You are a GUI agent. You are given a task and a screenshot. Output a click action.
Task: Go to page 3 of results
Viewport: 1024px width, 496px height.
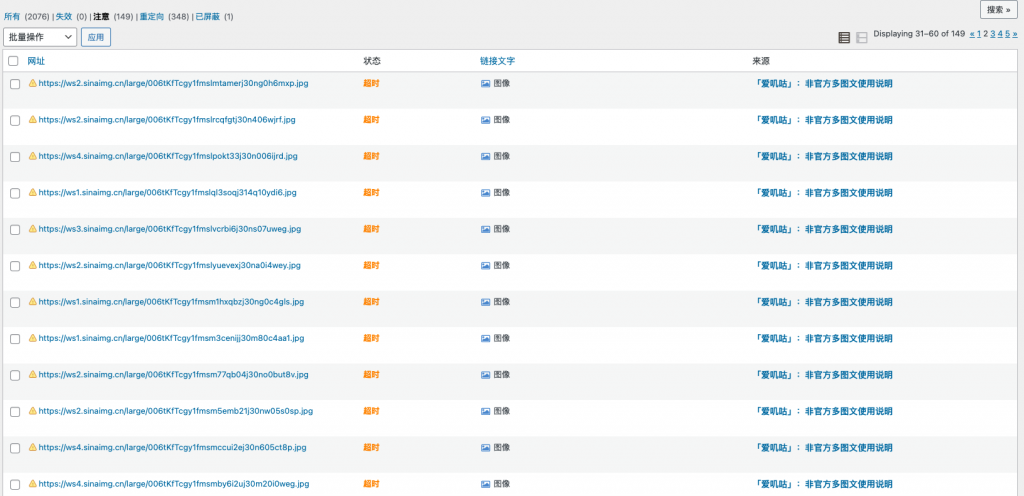tap(993, 33)
